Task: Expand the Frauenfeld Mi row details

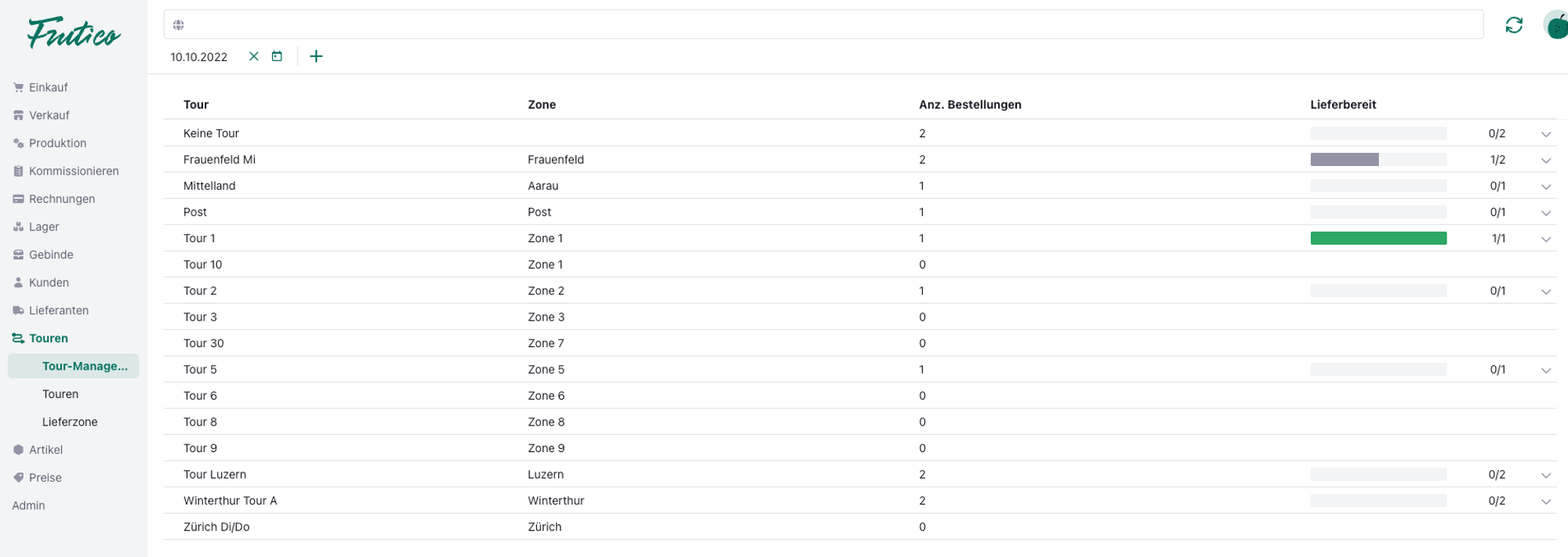Action: click(x=1545, y=161)
